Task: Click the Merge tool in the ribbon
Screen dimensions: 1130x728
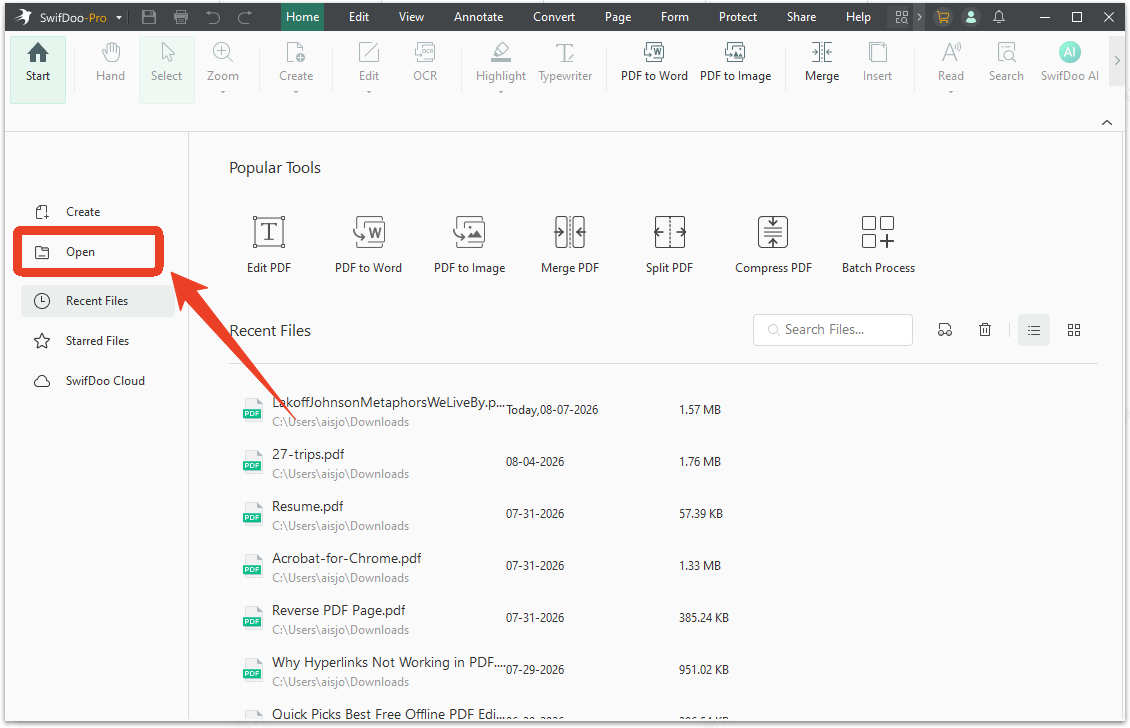Action: click(822, 63)
